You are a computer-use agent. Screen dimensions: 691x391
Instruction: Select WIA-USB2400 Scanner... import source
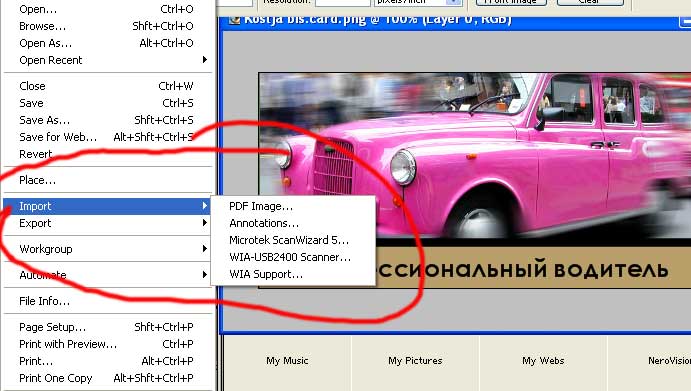(x=293, y=257)
